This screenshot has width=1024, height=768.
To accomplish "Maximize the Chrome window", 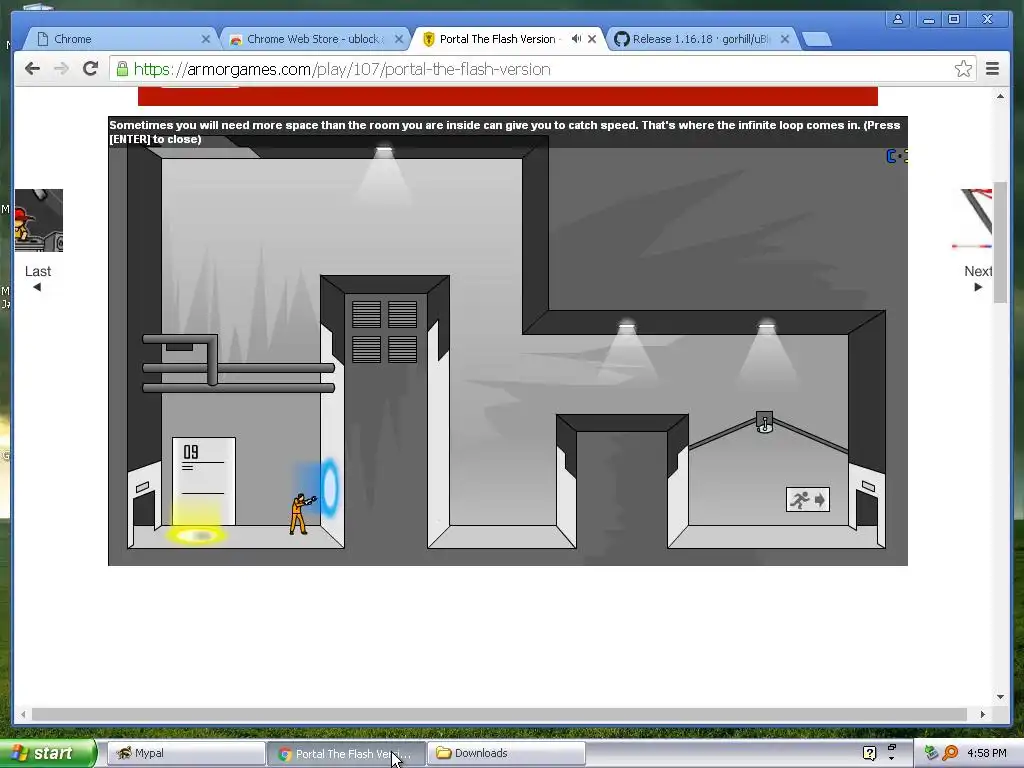I will point(954,20).
